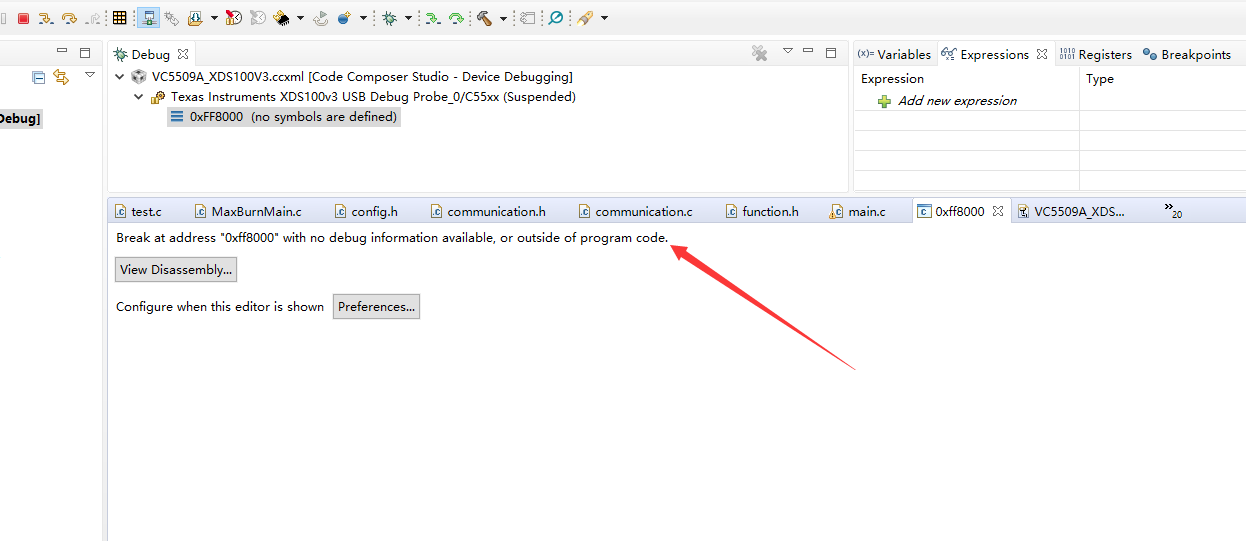Switch to the Variables tab
This screenshot has height=541, width=1246.
coord(894,54)
